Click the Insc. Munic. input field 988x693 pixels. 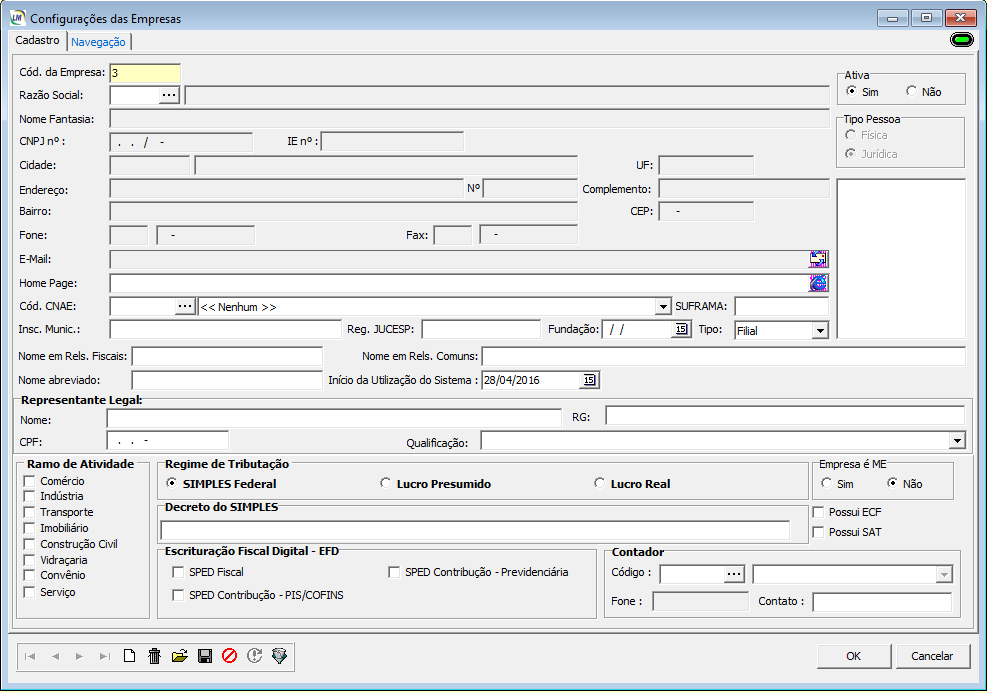226,329
